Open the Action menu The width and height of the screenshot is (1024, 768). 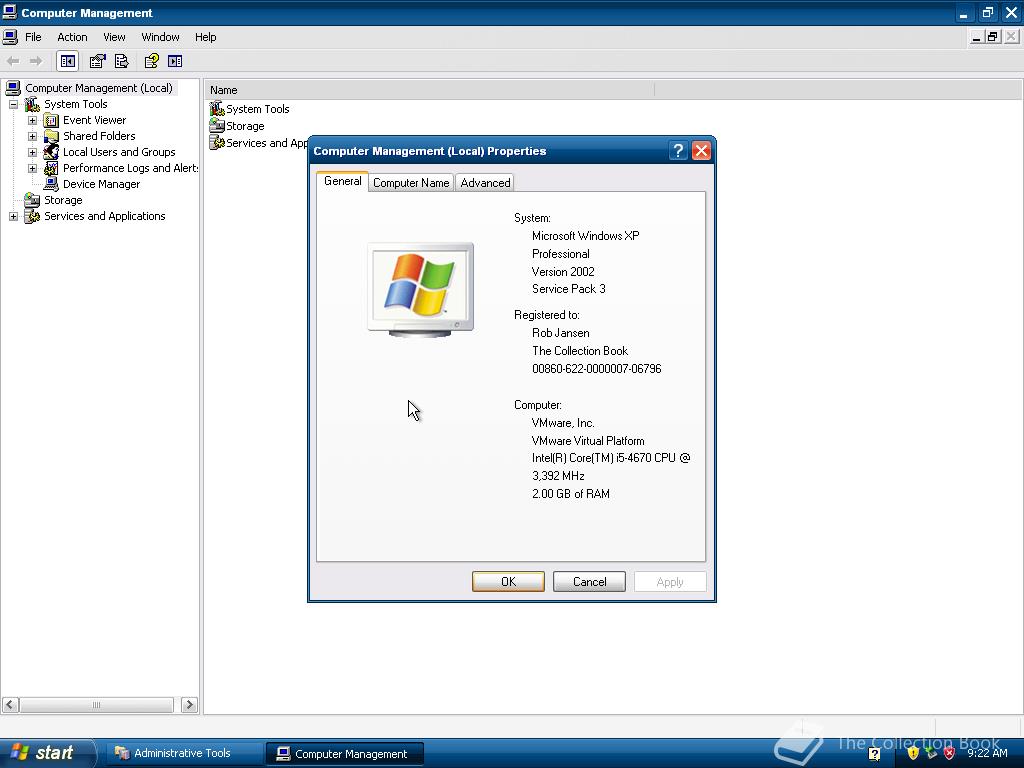click(72, 37)
